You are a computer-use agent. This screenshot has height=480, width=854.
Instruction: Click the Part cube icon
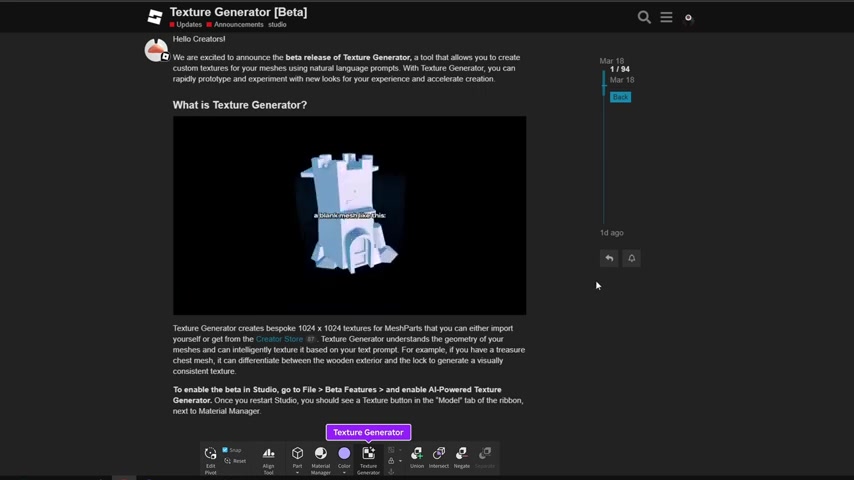297,453
